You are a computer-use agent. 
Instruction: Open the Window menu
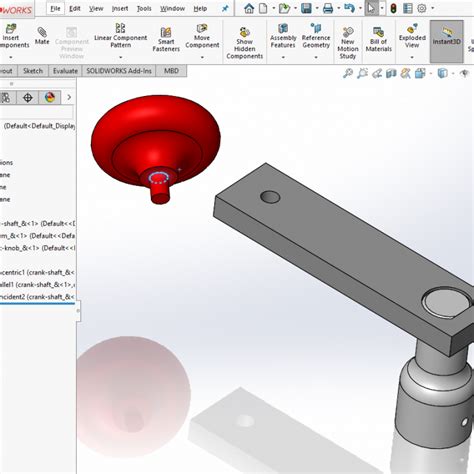click(x=172, y=9)
